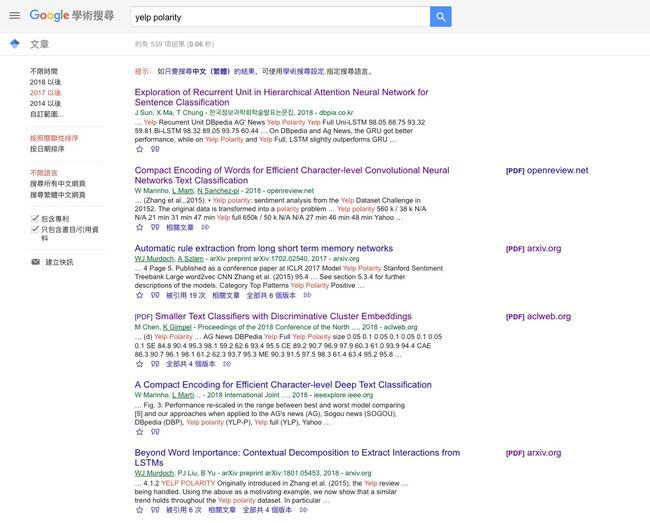Cite the 'Smaller Text Classifiers' paper

pos(155,364)
